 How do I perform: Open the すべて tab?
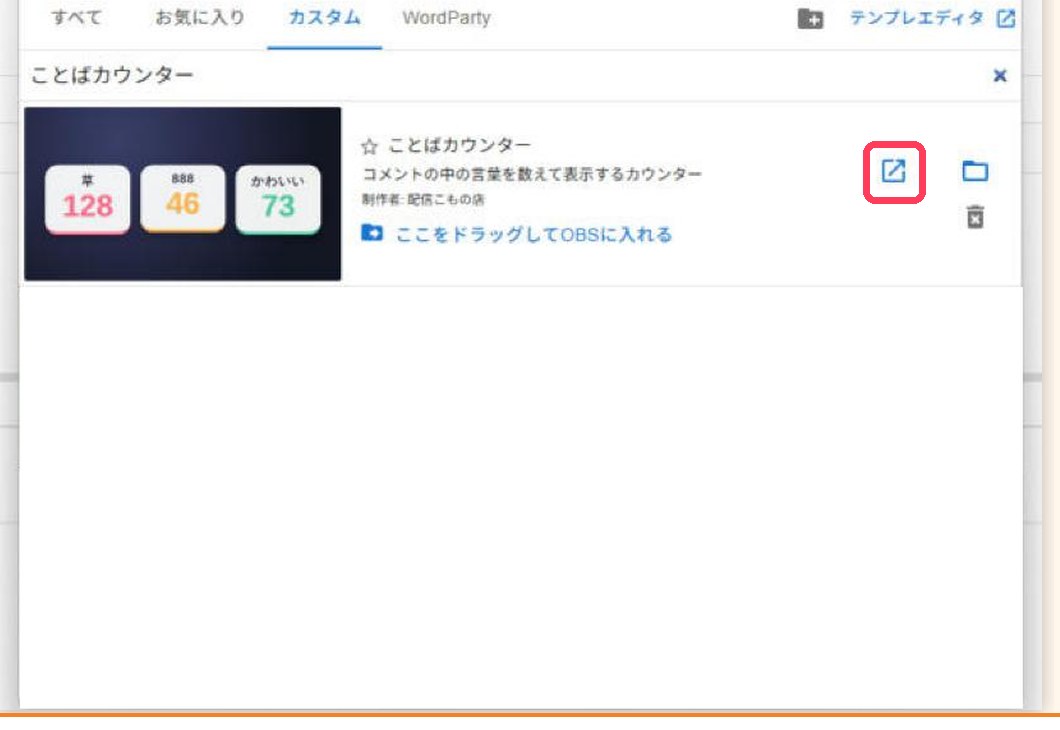point(76,18)
